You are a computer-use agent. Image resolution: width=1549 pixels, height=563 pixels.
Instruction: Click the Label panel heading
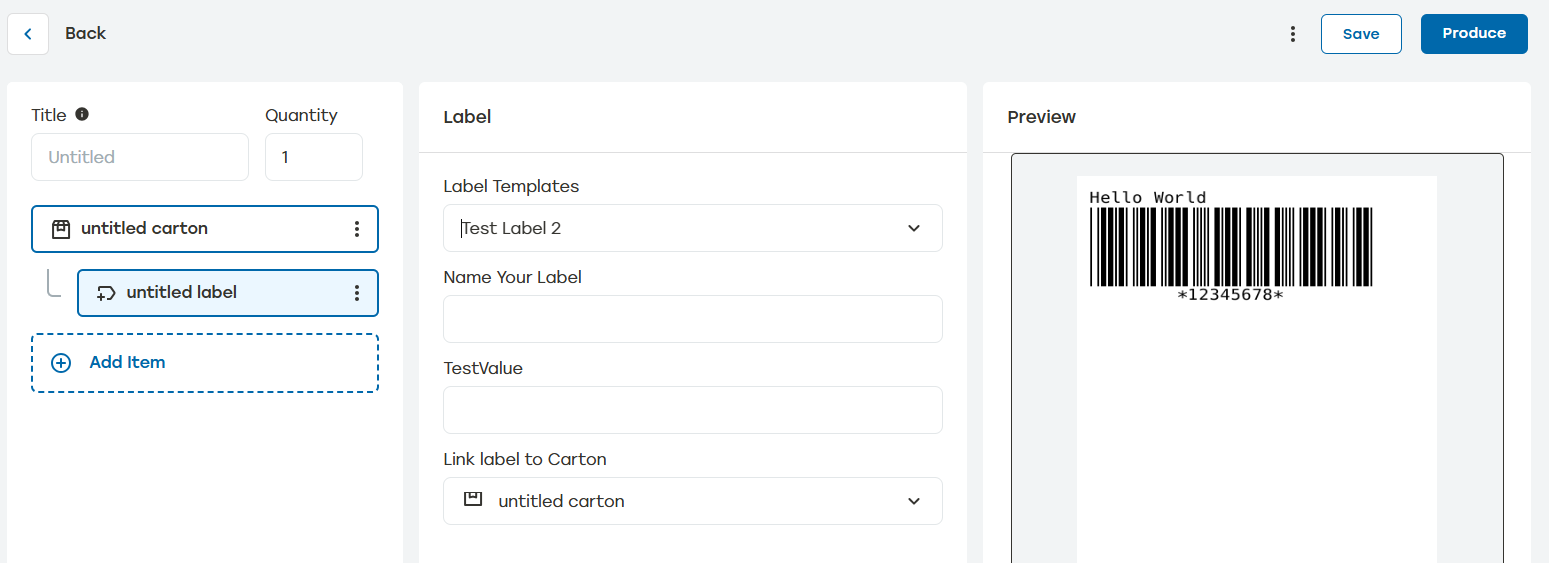coord(467,117)
